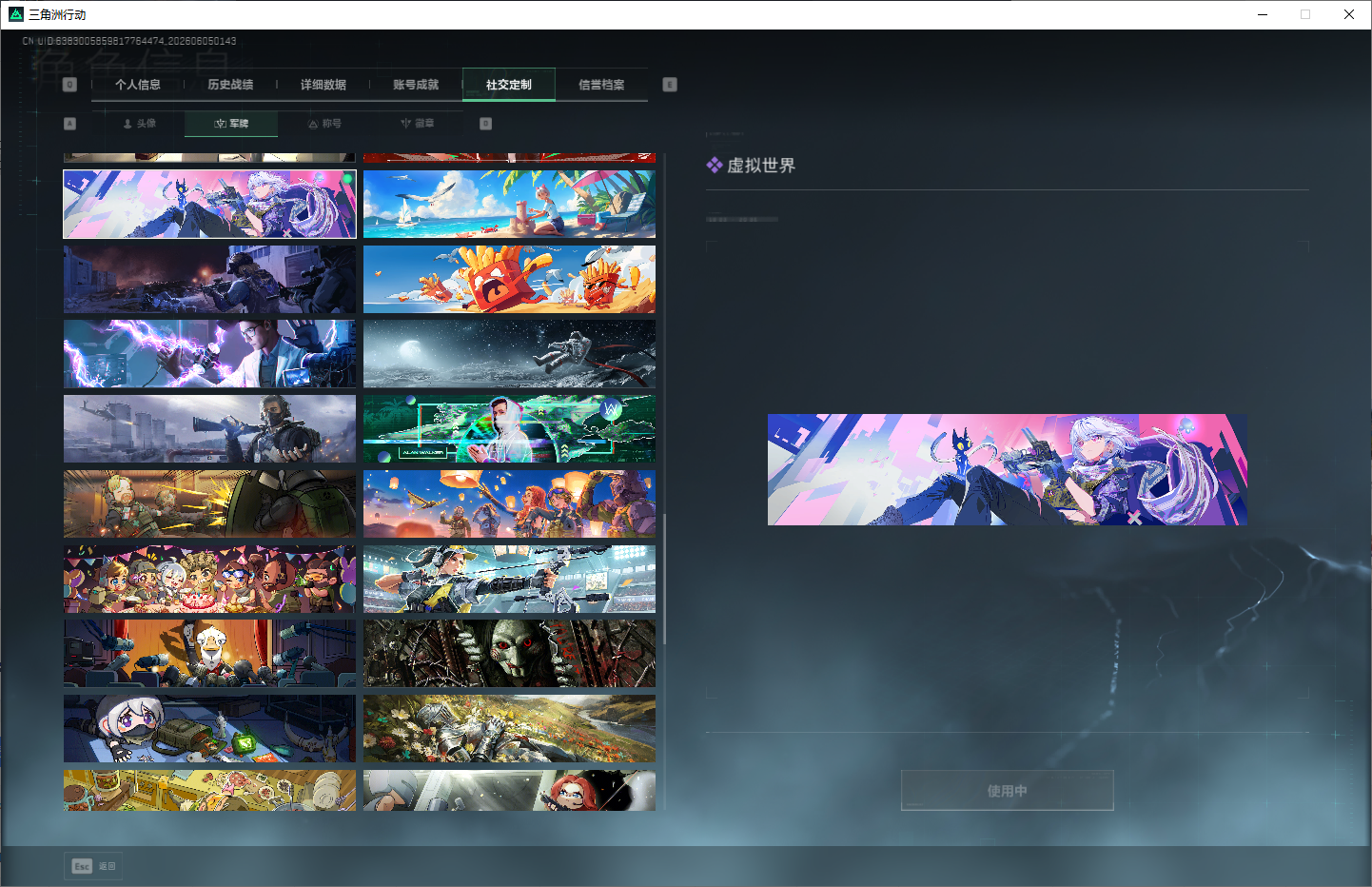Select the birthday party chibi characters banner
The height and width of the screenshot is (887, 1372).
[x=209, y=579]
